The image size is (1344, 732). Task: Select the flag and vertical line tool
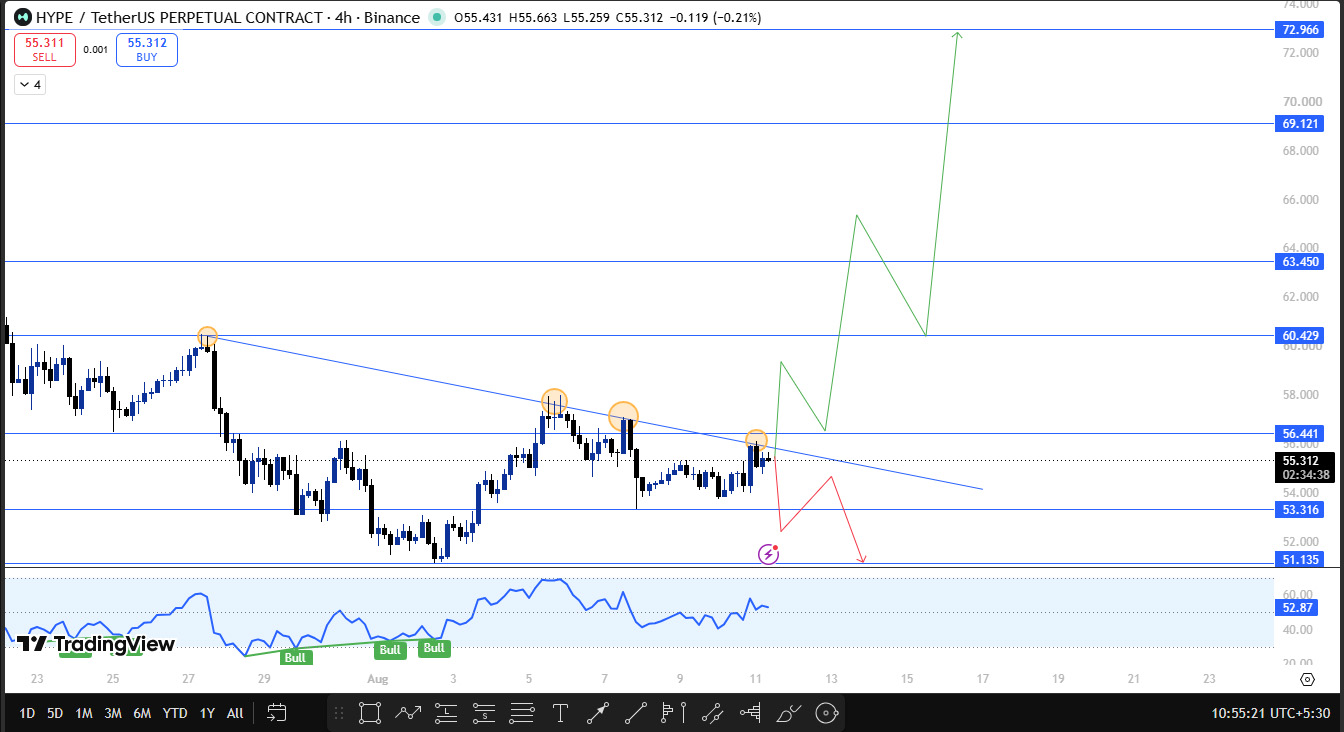(x=674, y=713)
